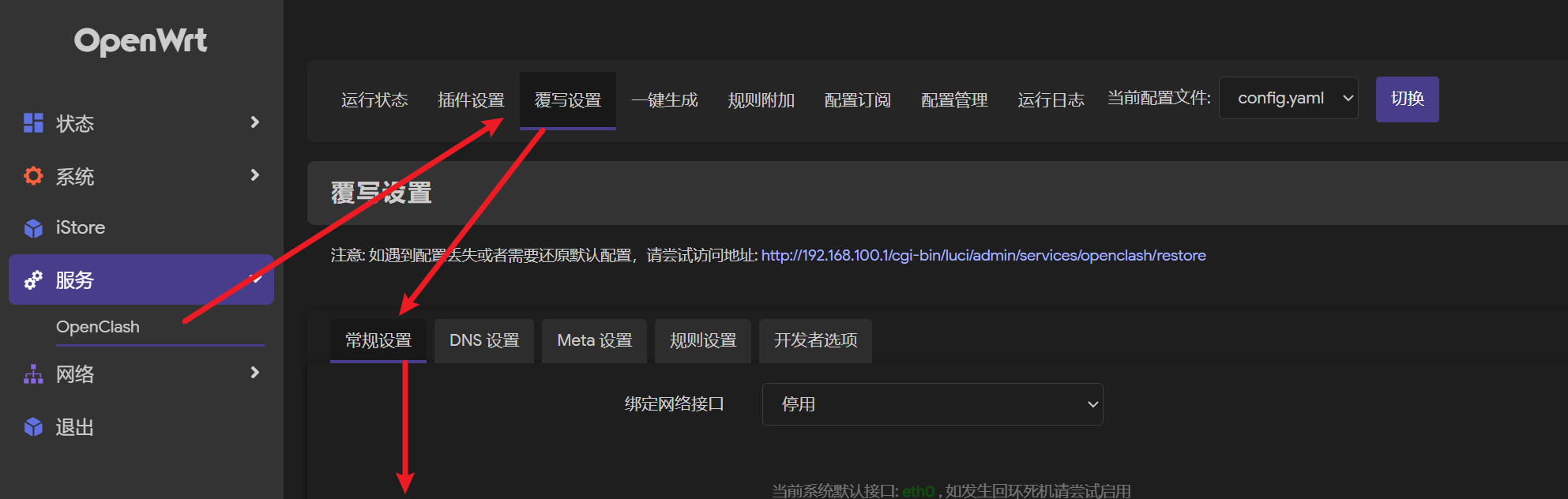Image resolution: width=1568 pixels, height=499 pixels.
Task: Expand the 系统 menu chevron
Action: click(x=254, y=175)
